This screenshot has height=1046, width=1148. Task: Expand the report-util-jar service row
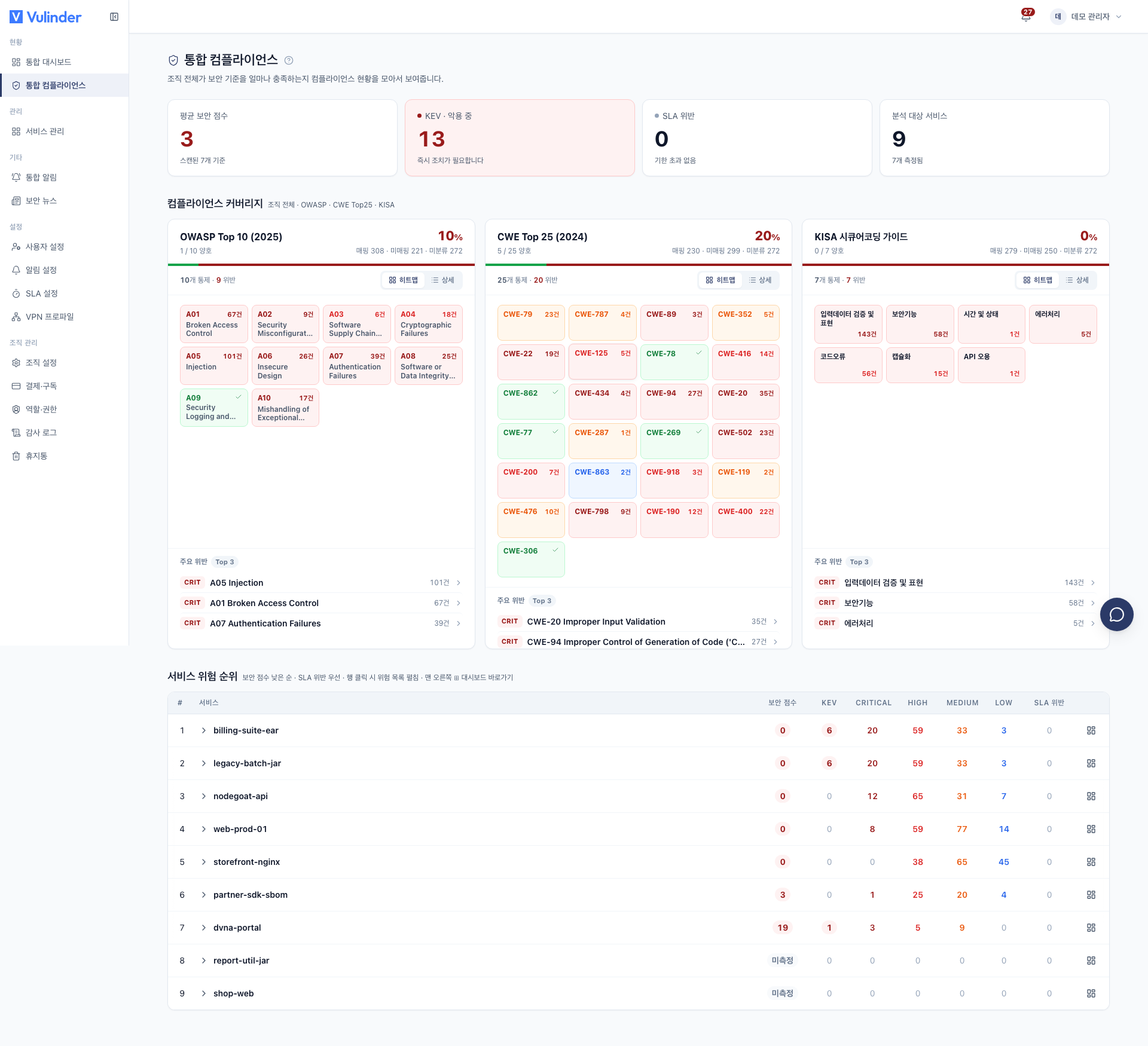click(204, 961)
